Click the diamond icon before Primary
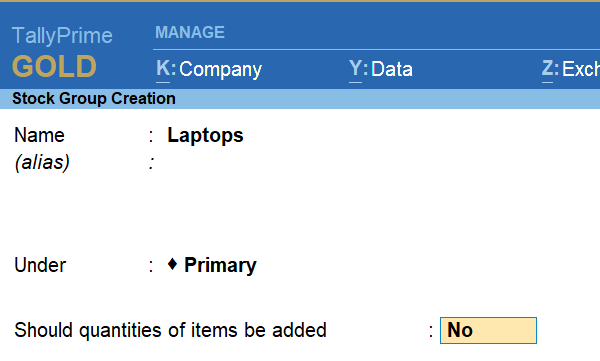This screenshot has height=361, width=600. click(x=172, y=264)
